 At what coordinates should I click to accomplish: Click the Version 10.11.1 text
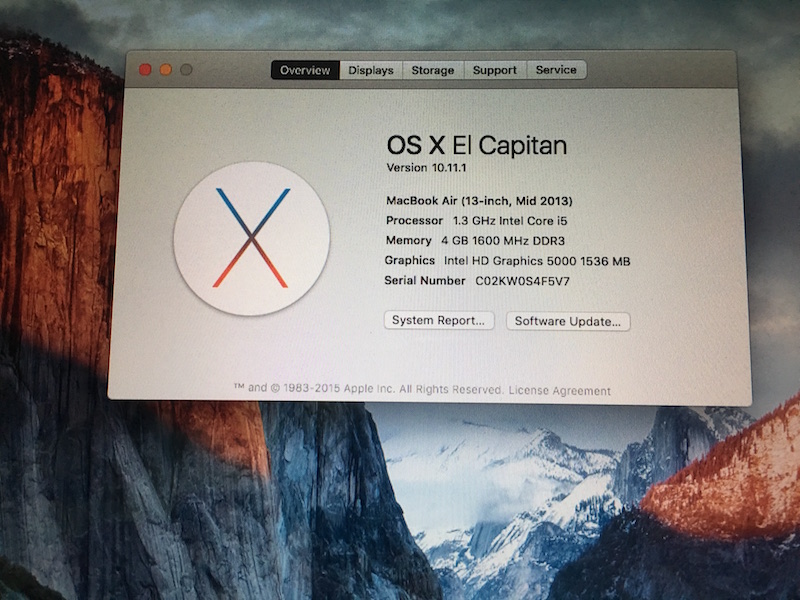point(426,168)
